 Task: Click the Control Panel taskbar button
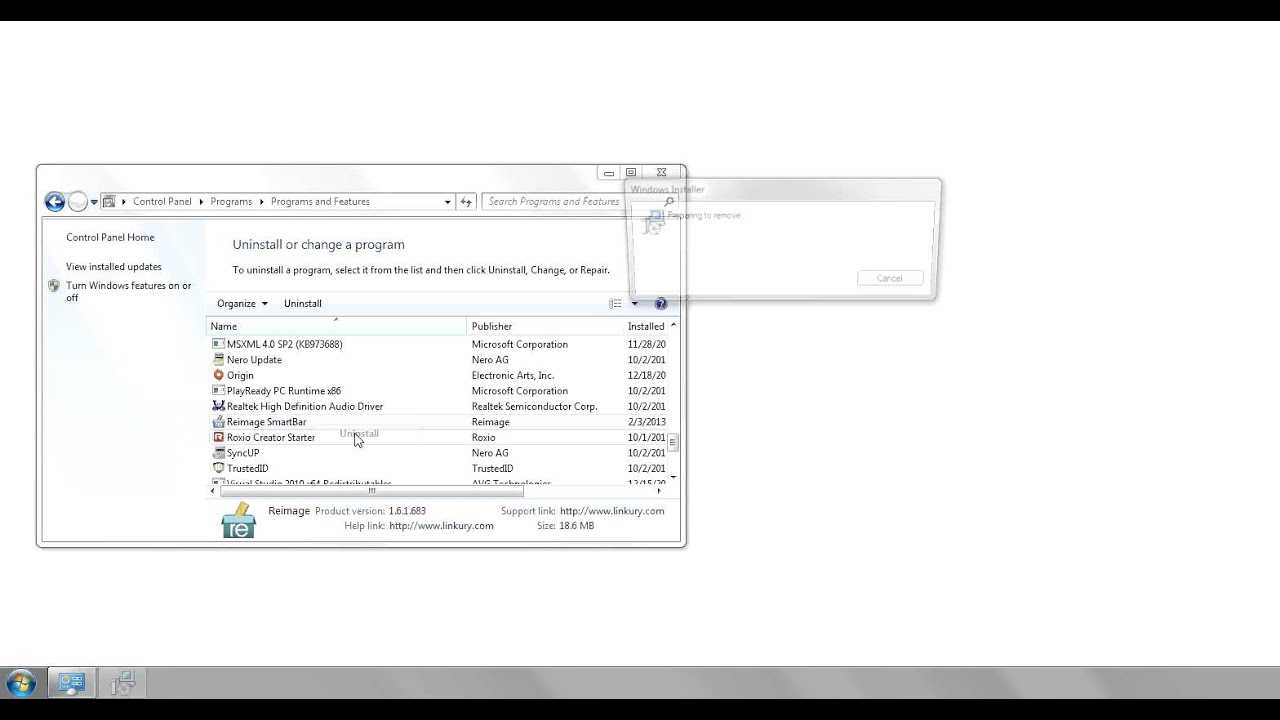coord(72,683)
